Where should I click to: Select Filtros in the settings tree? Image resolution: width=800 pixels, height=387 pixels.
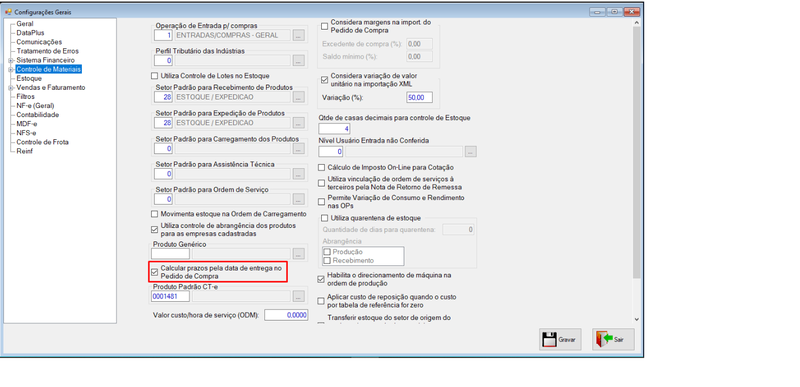26,96
